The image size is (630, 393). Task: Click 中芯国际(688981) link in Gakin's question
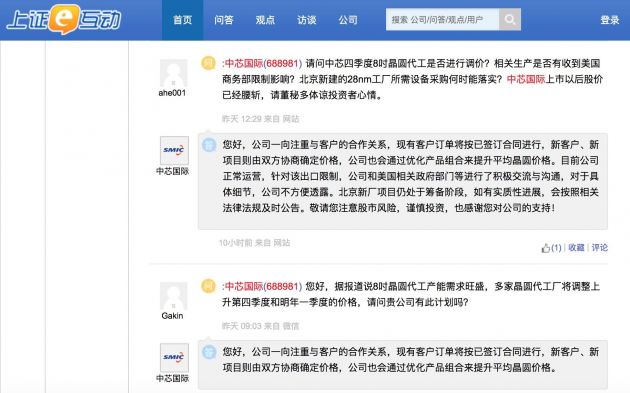tap(263, 286)
